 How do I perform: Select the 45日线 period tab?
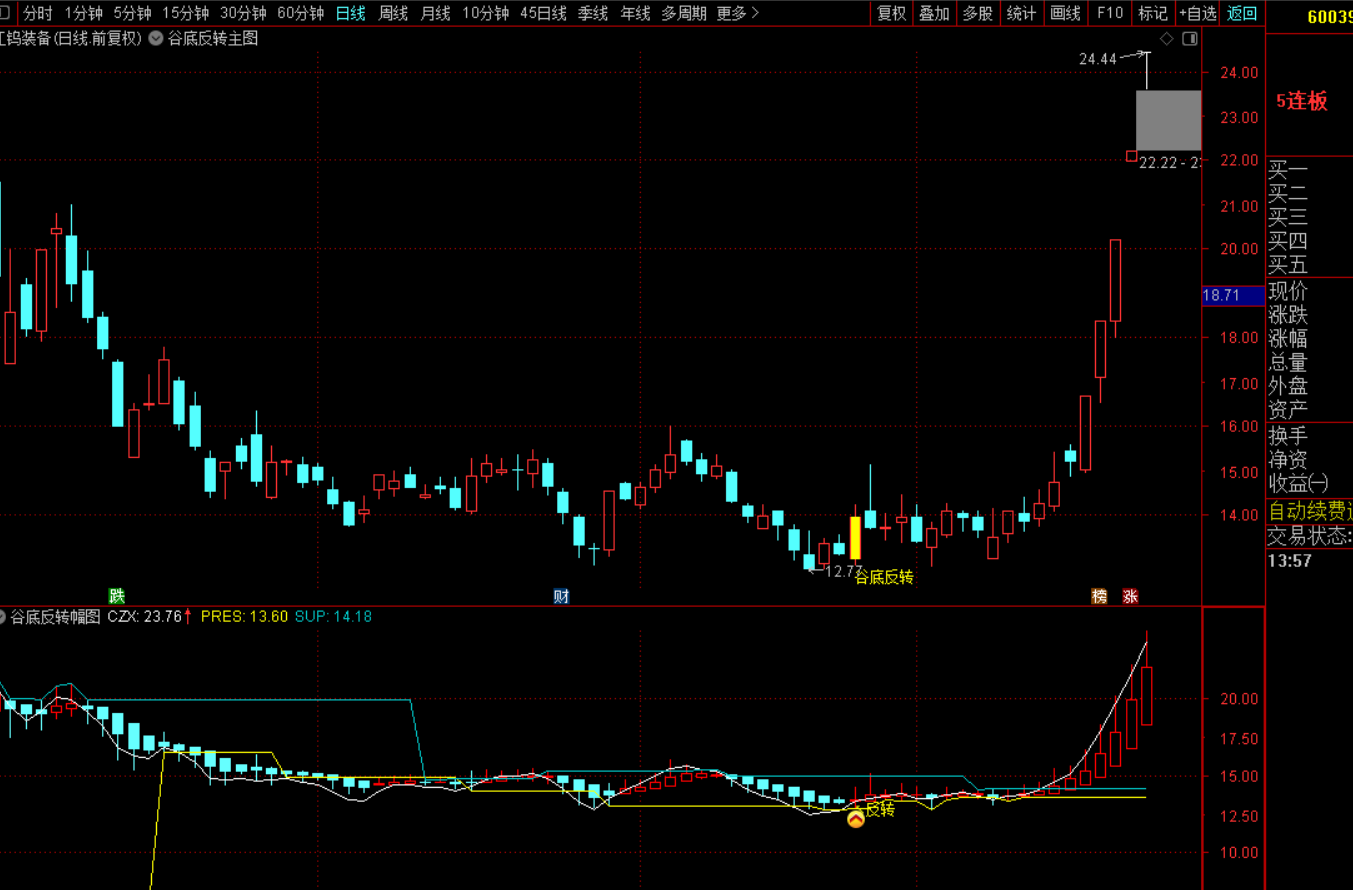tap(543, 13)
